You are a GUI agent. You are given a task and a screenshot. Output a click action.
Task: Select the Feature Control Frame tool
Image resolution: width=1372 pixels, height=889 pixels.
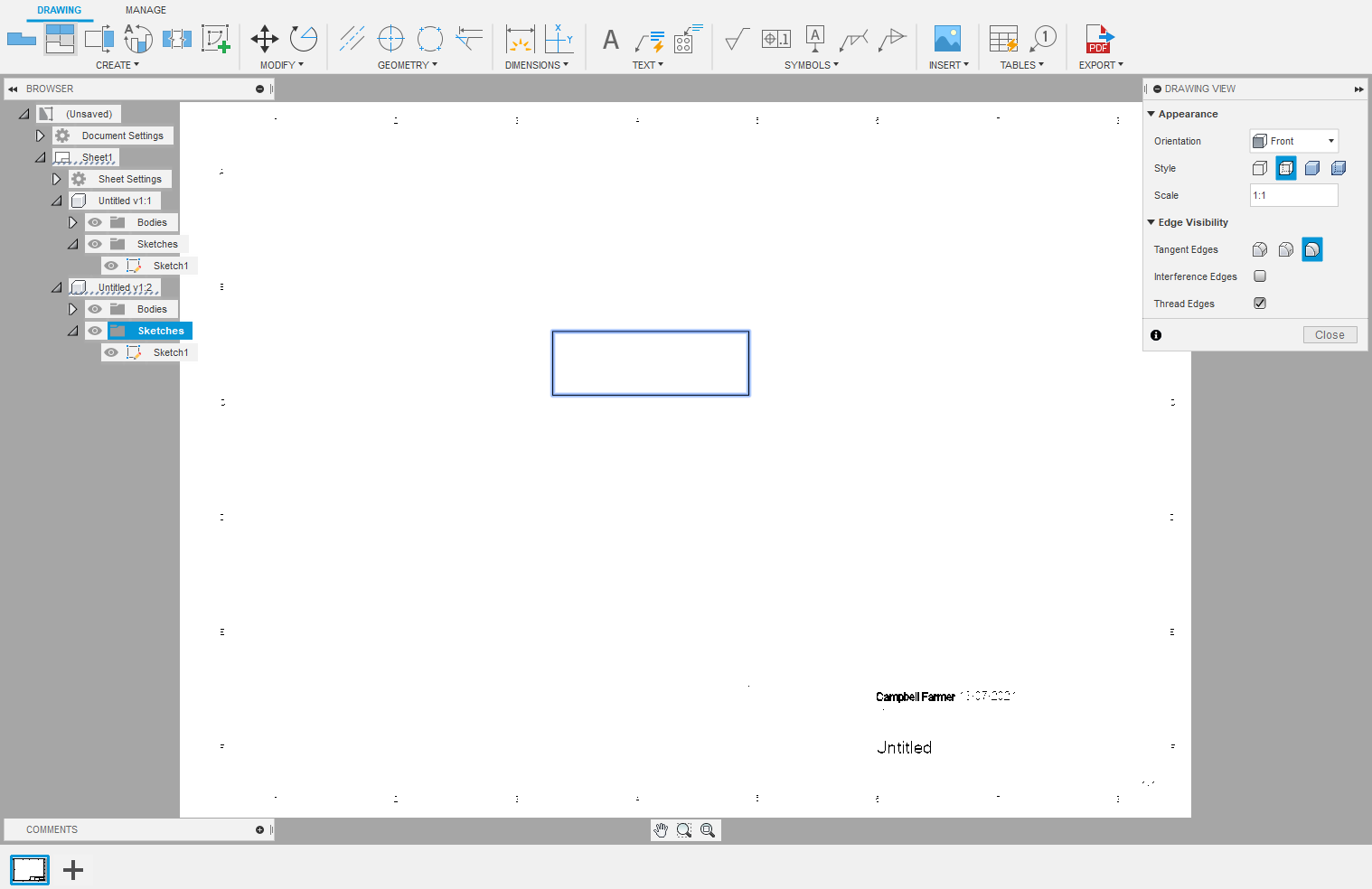(776, 39)
